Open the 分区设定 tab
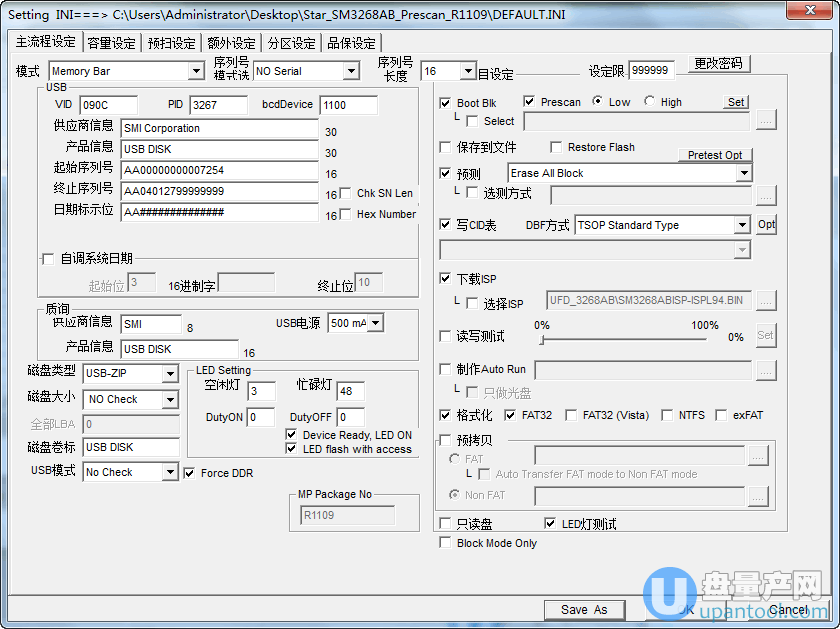The image size is (840, 629). point(291,43)
